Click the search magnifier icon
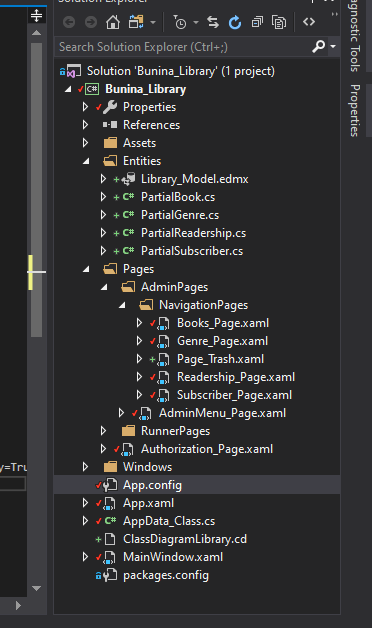 [318, 46]
